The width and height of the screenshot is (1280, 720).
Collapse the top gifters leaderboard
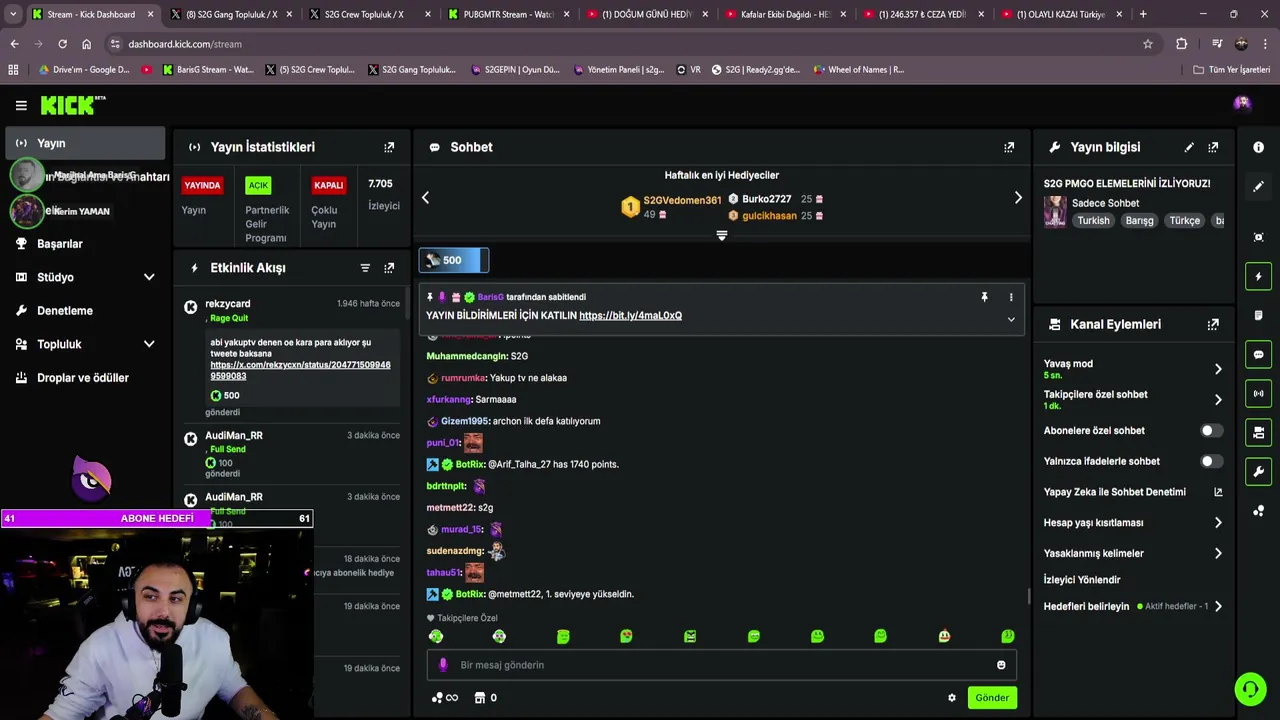[x=722, y=236]
